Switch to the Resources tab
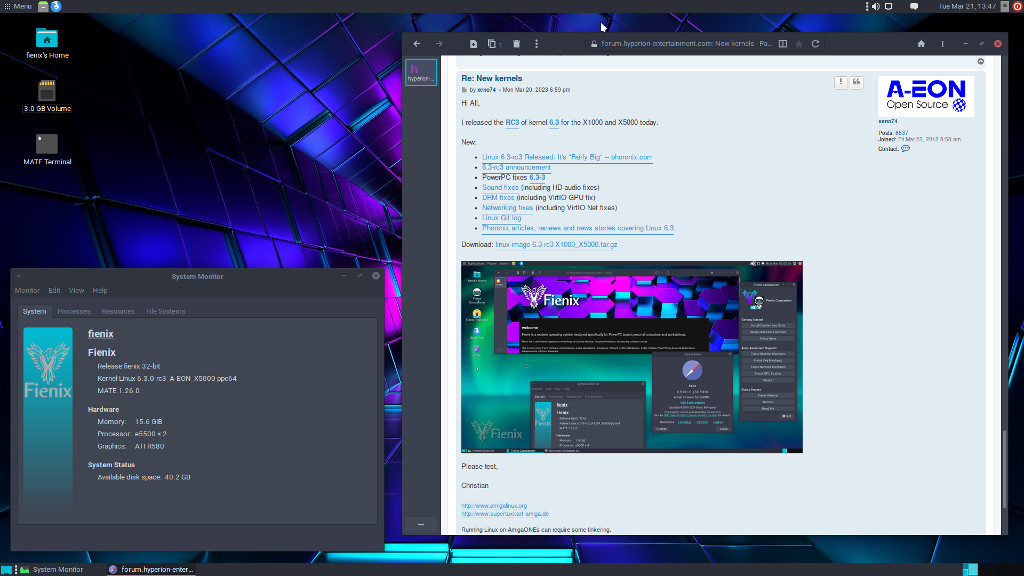This screenshot has width=1024, height=576. pos(118,312)
